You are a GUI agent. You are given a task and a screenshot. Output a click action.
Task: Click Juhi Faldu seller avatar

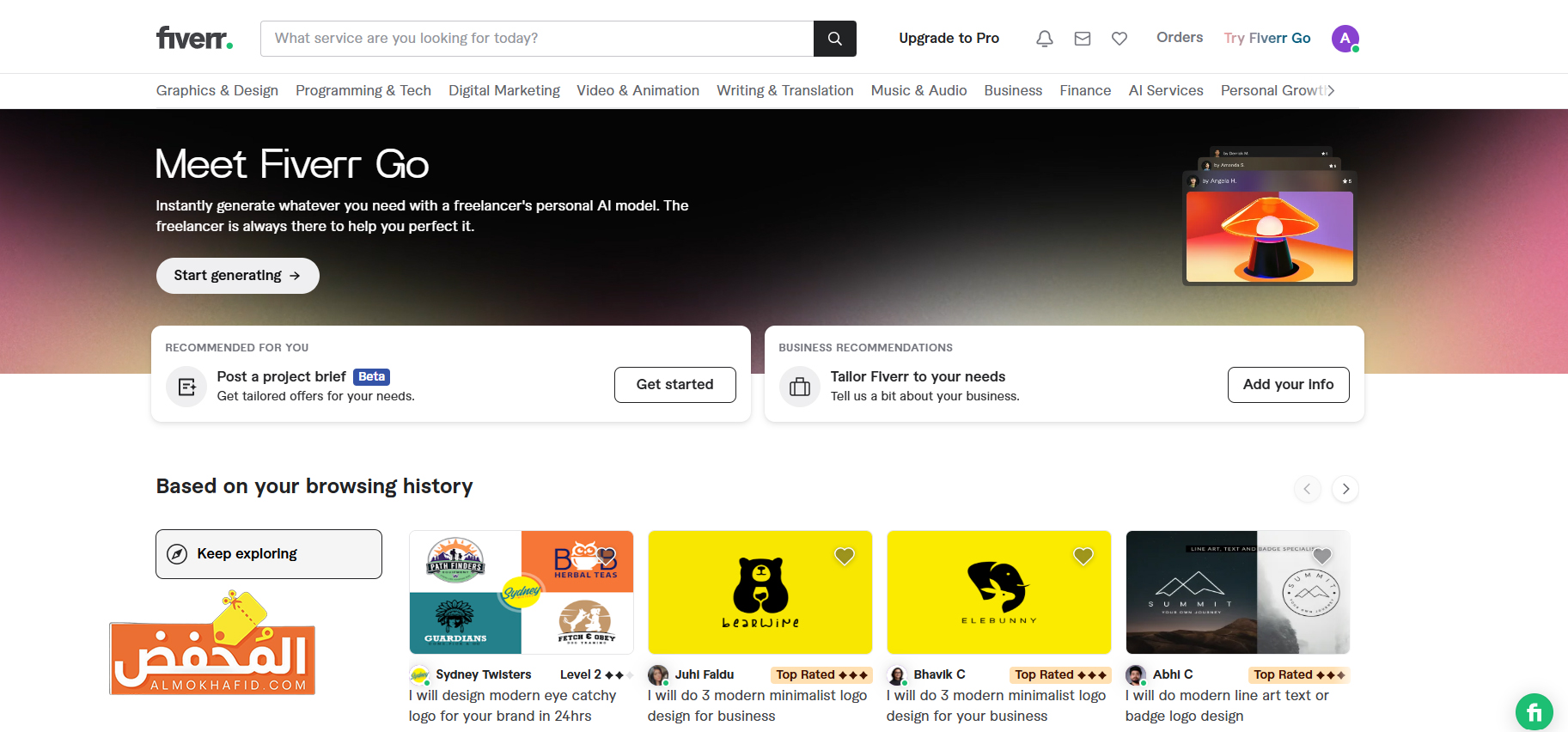658,675
